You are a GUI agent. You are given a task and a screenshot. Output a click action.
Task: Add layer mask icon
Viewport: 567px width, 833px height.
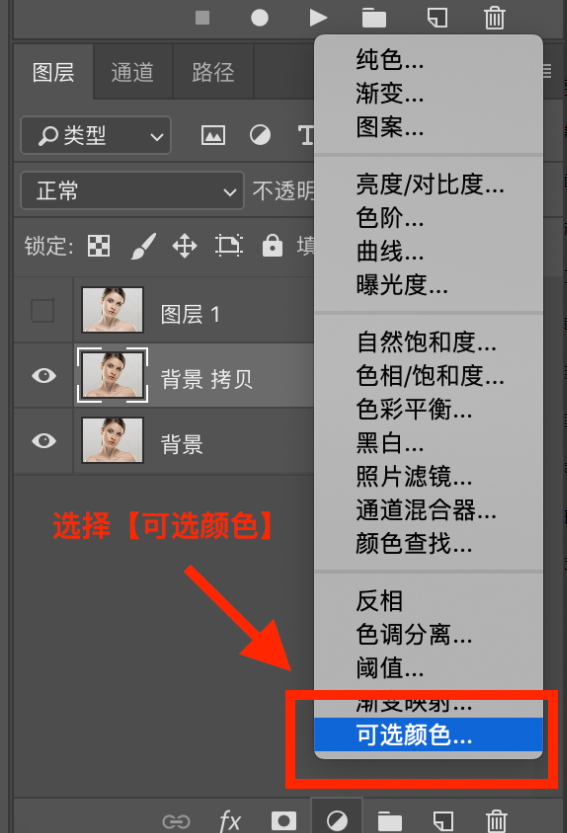pos(284,820)
